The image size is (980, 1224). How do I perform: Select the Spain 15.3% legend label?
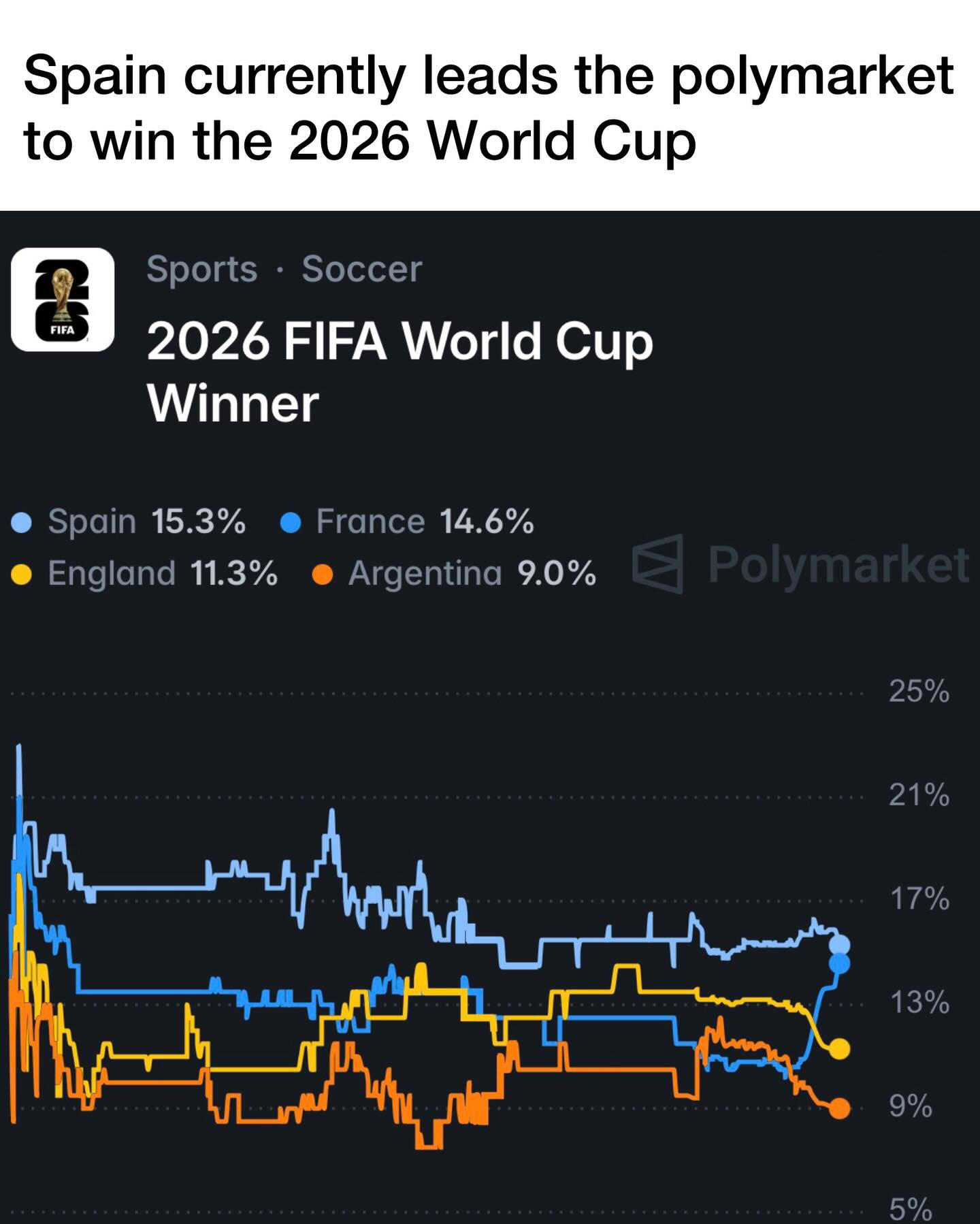click(146, 522)
